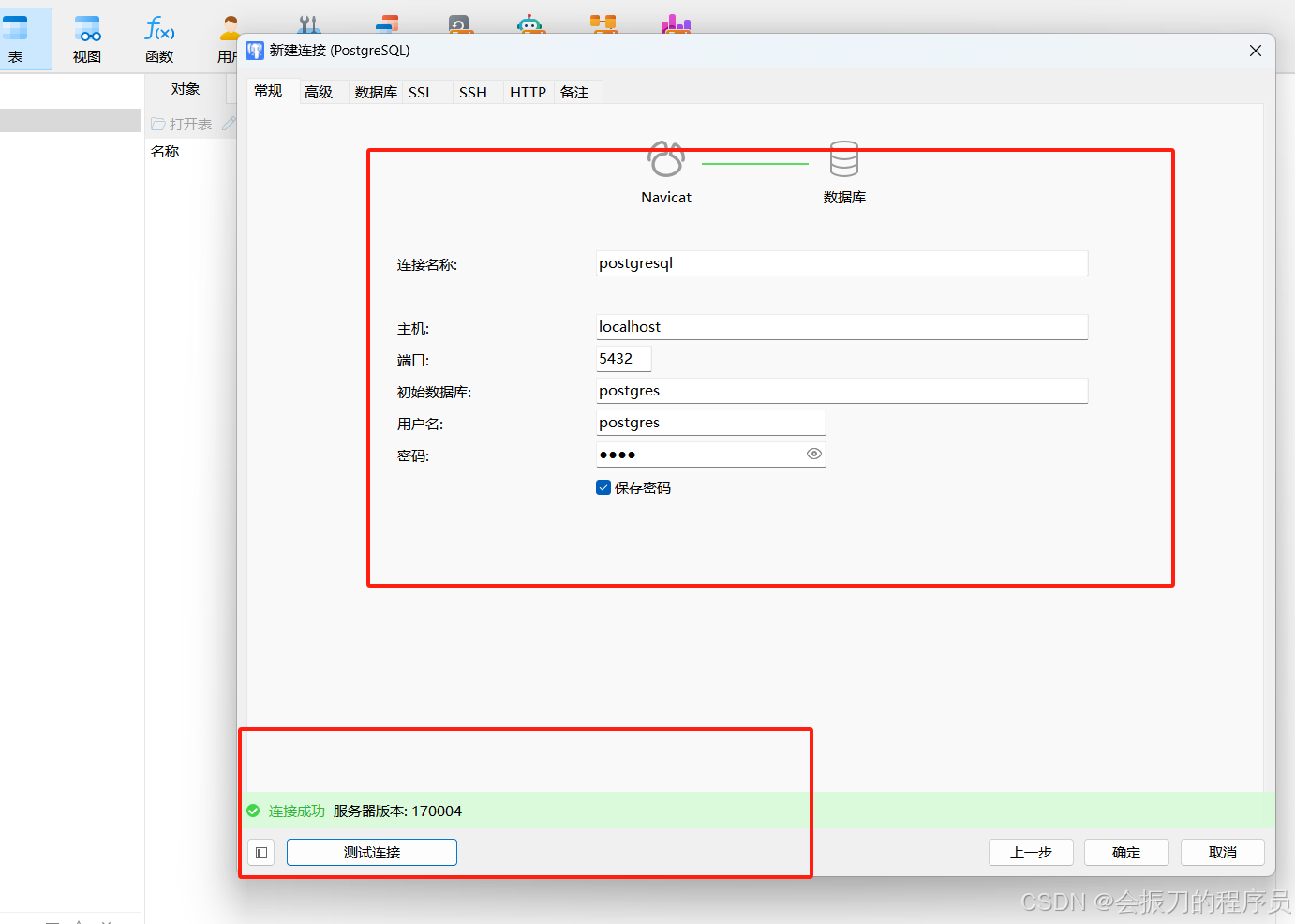Click the PostgreSQL icon in dialog title
Image resolution: width=1295 pixels, height=924 pixels.
(x=254, y=50)
